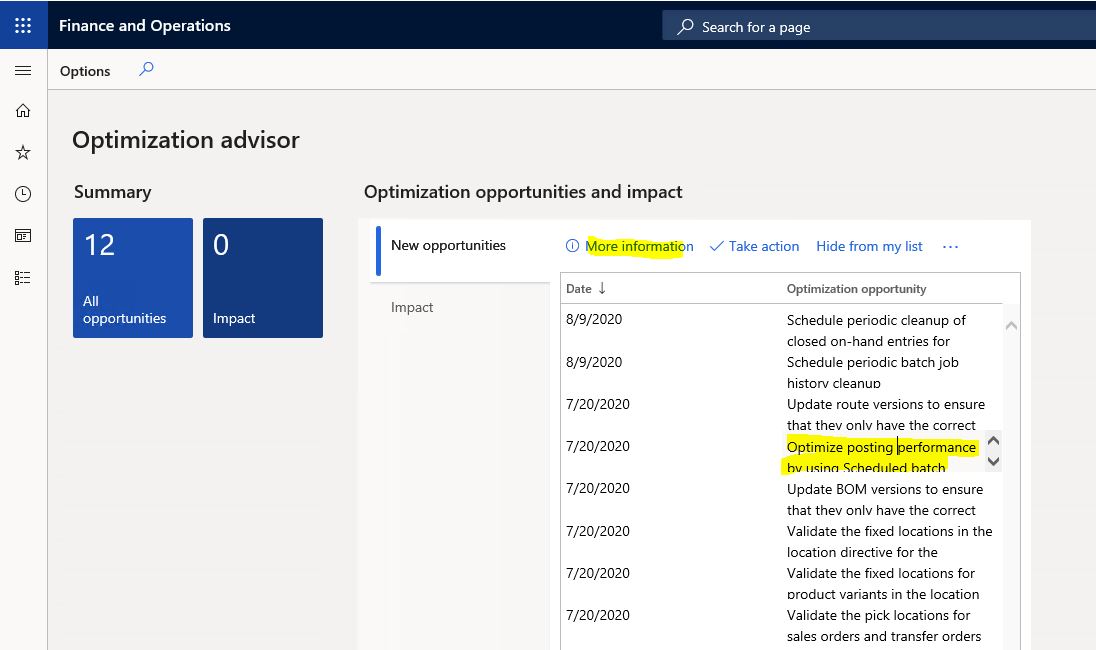This screenshot has height=650, width=1096.
Task: Click the info icon beside More information
Action: pos(572,246)
